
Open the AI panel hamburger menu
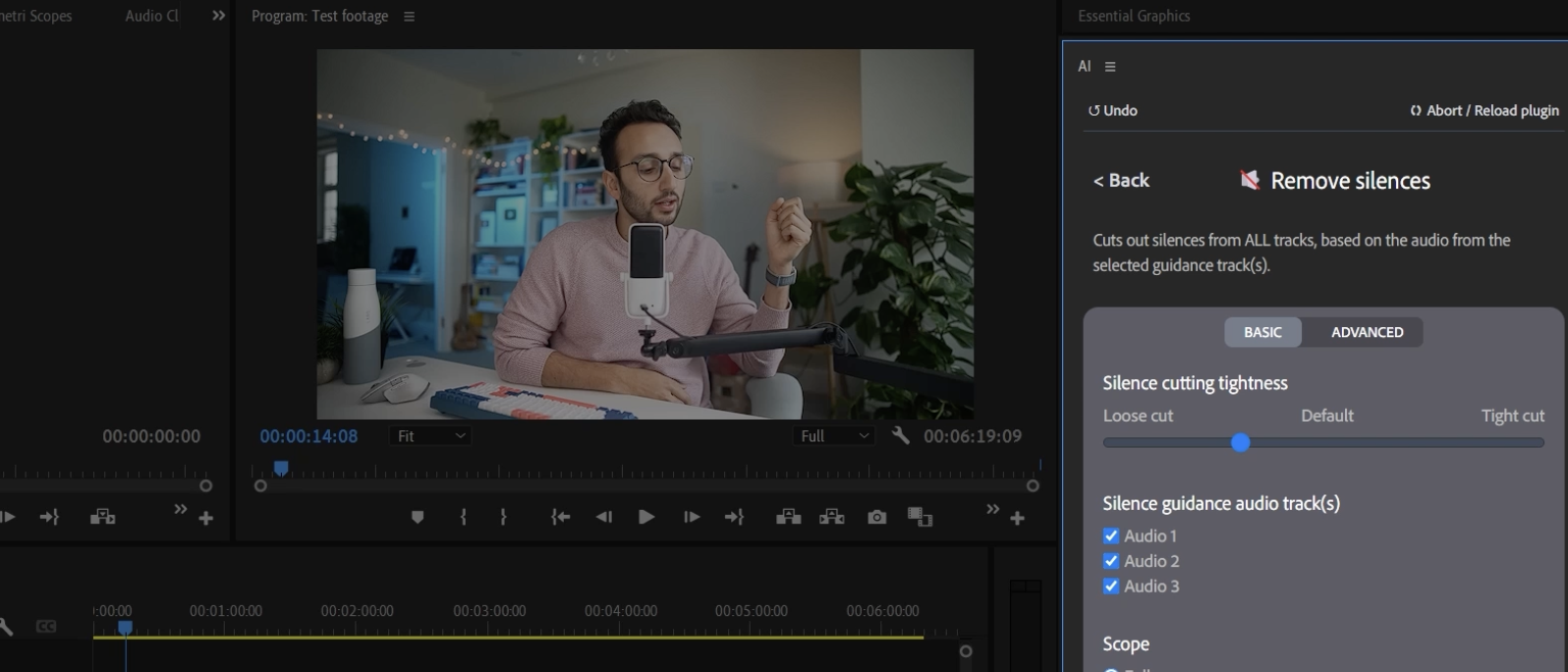(1110, 67)
